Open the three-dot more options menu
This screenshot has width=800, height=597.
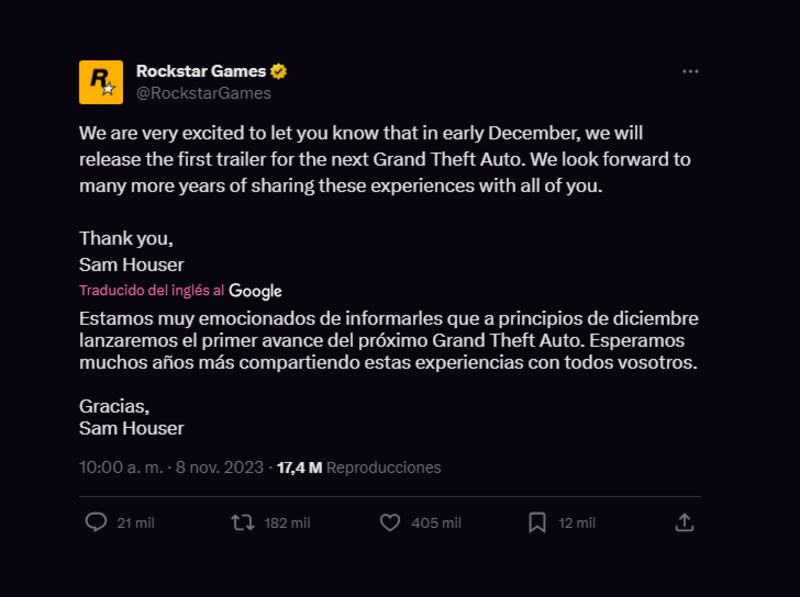[690, 72]
